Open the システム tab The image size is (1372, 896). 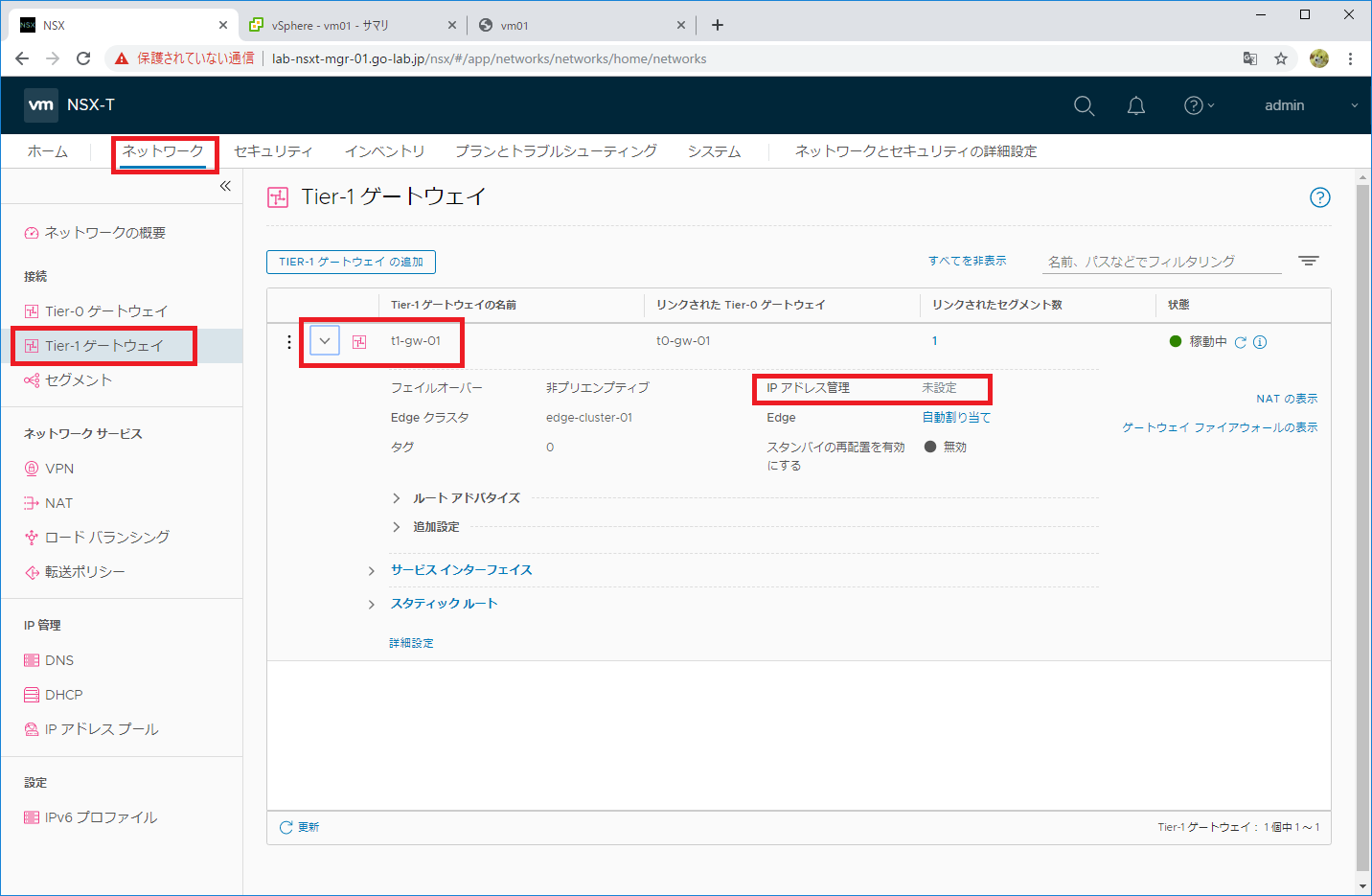click(x=714, y=151)
